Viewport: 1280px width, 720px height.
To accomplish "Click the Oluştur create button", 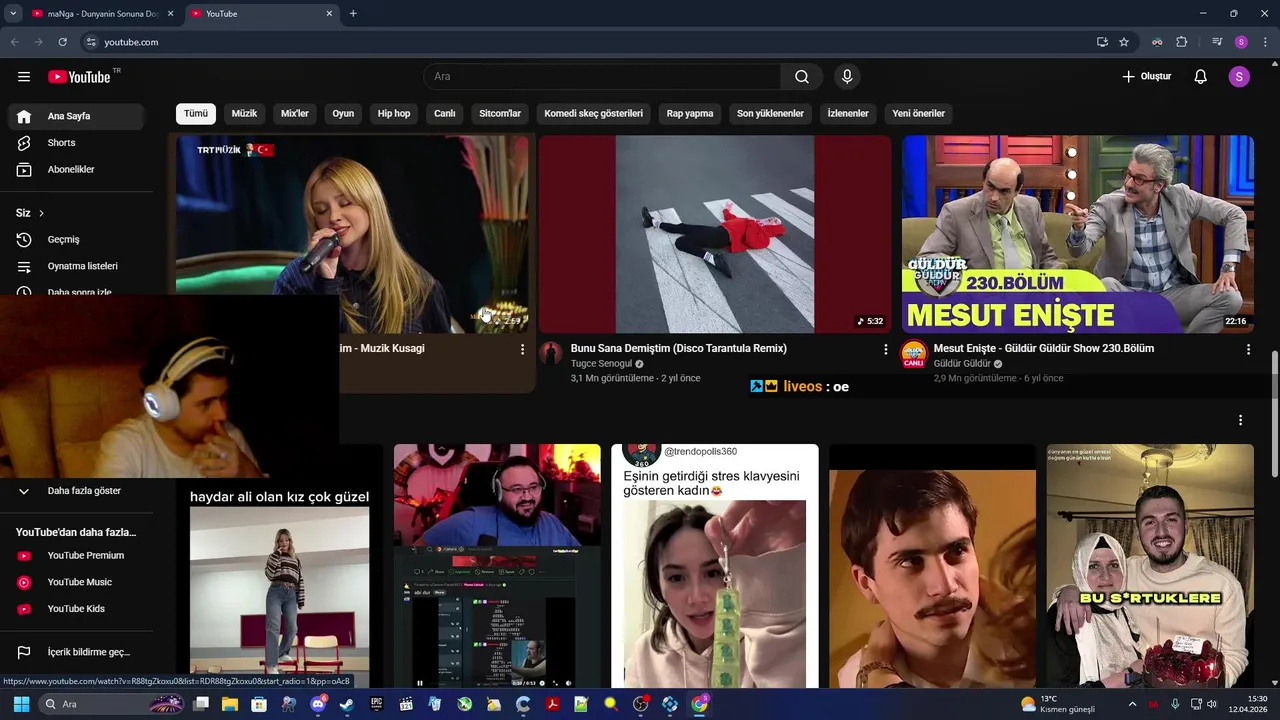I will pos(1146,77).
